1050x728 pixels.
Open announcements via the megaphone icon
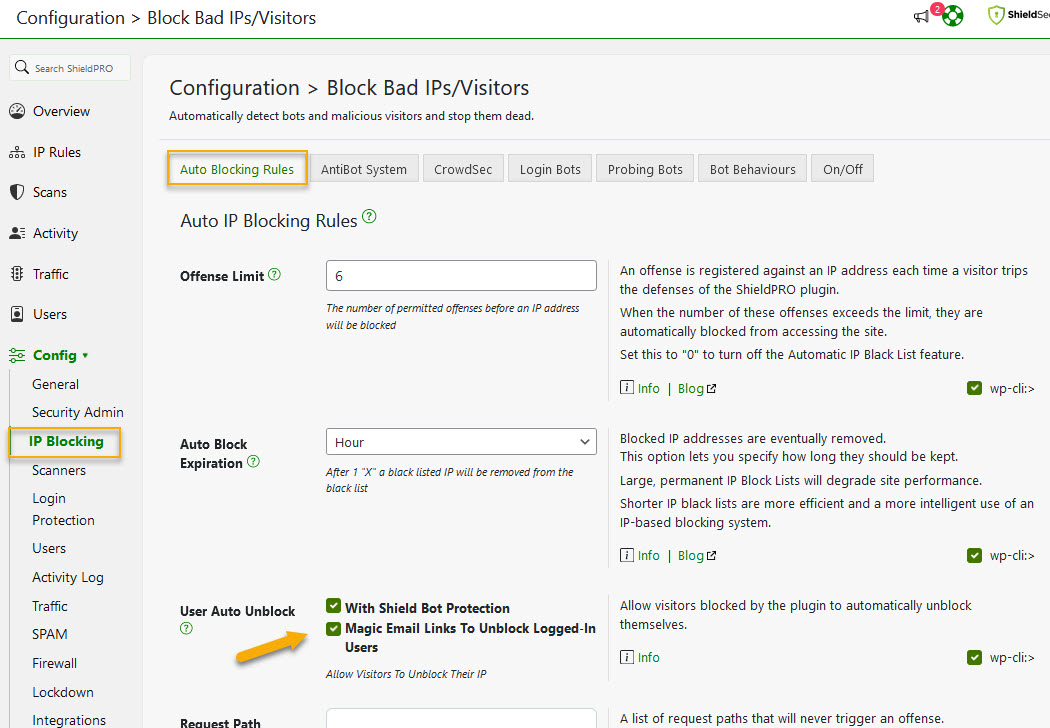pos(920,16)
